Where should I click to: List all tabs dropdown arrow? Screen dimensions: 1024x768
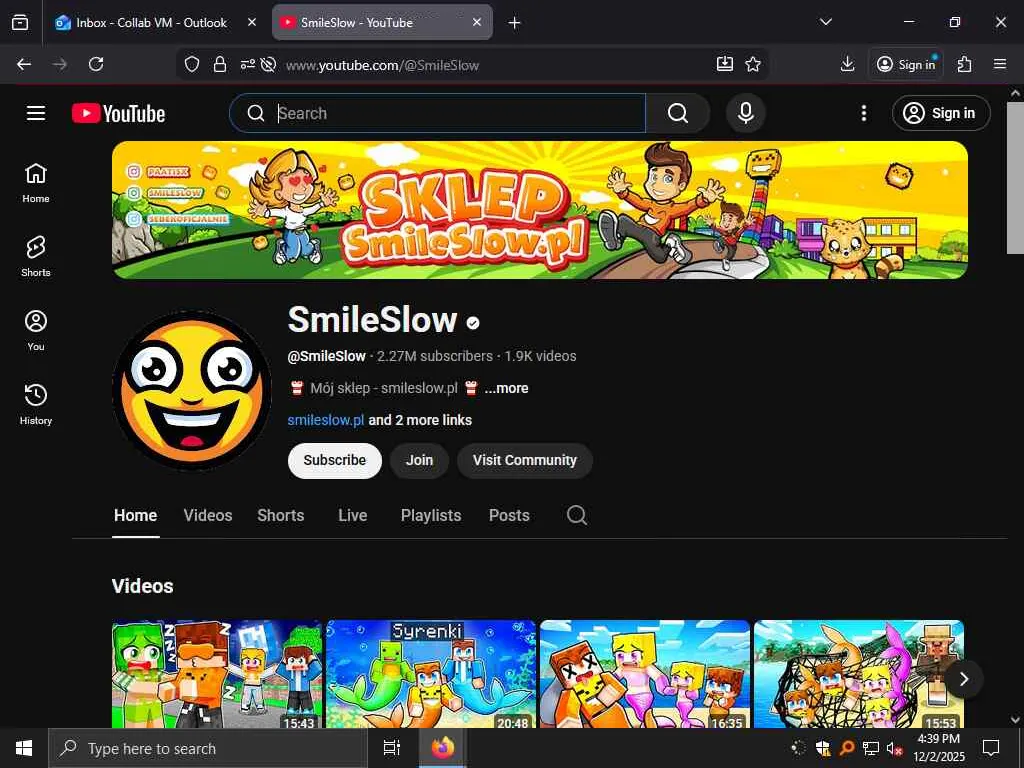[x=825, y=22]
